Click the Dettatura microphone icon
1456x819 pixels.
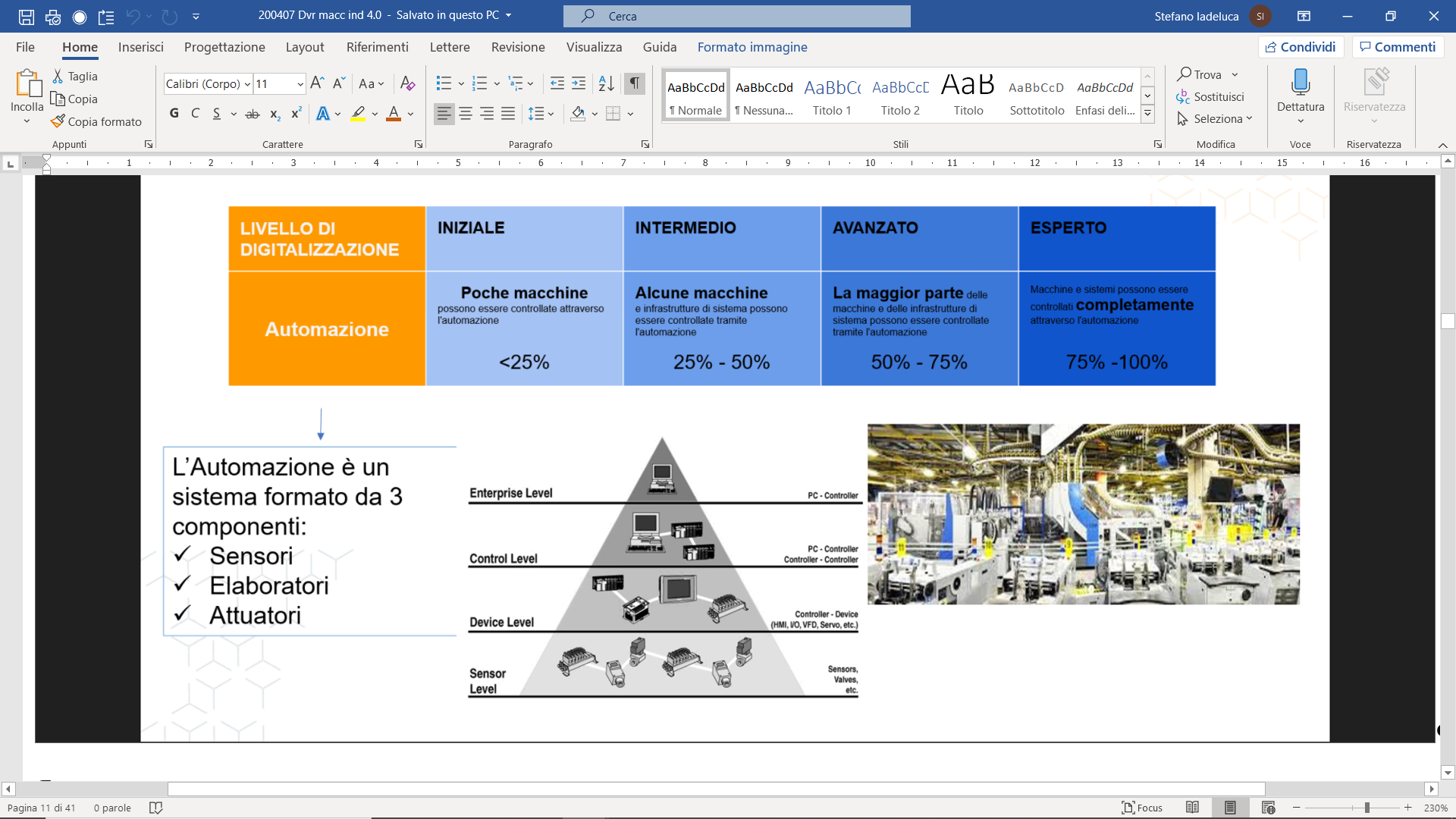1300,82
